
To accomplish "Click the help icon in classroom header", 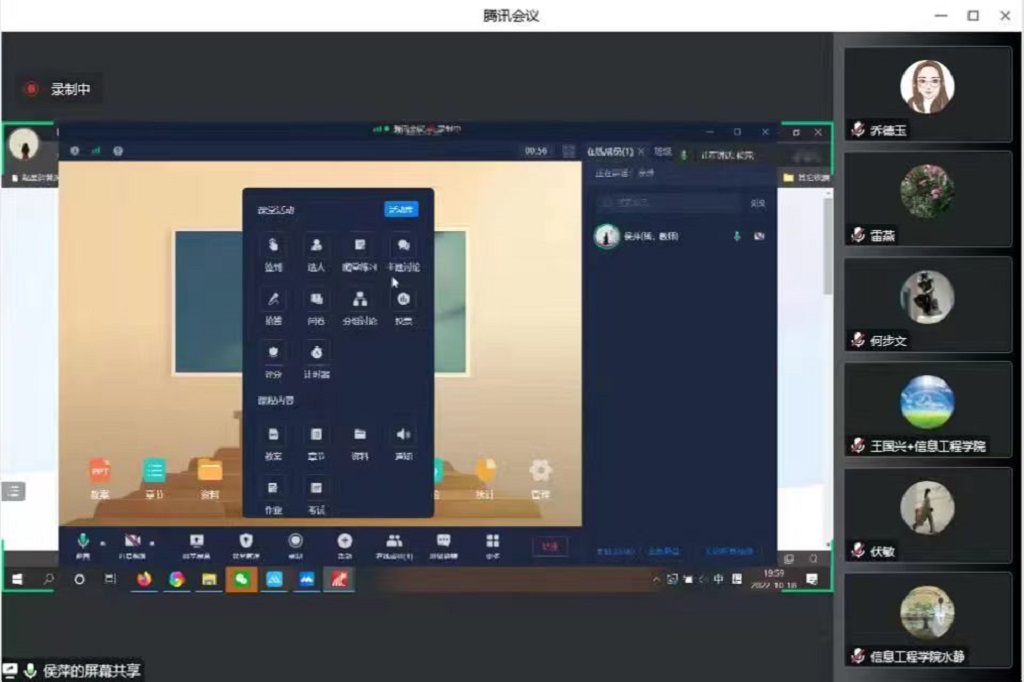I will coord(118,151).
